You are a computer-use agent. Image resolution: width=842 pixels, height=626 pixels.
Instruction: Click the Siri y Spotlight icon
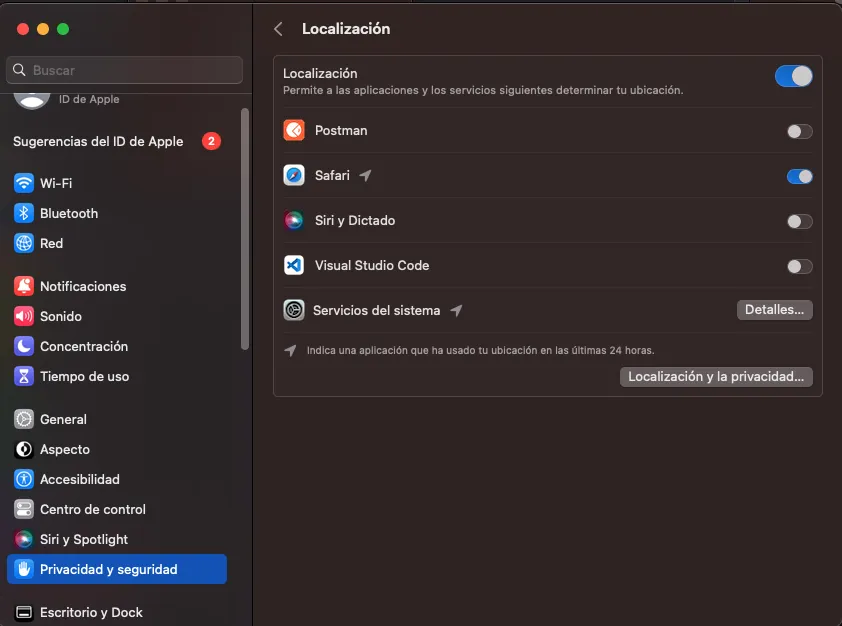click(x=24, y=540)
